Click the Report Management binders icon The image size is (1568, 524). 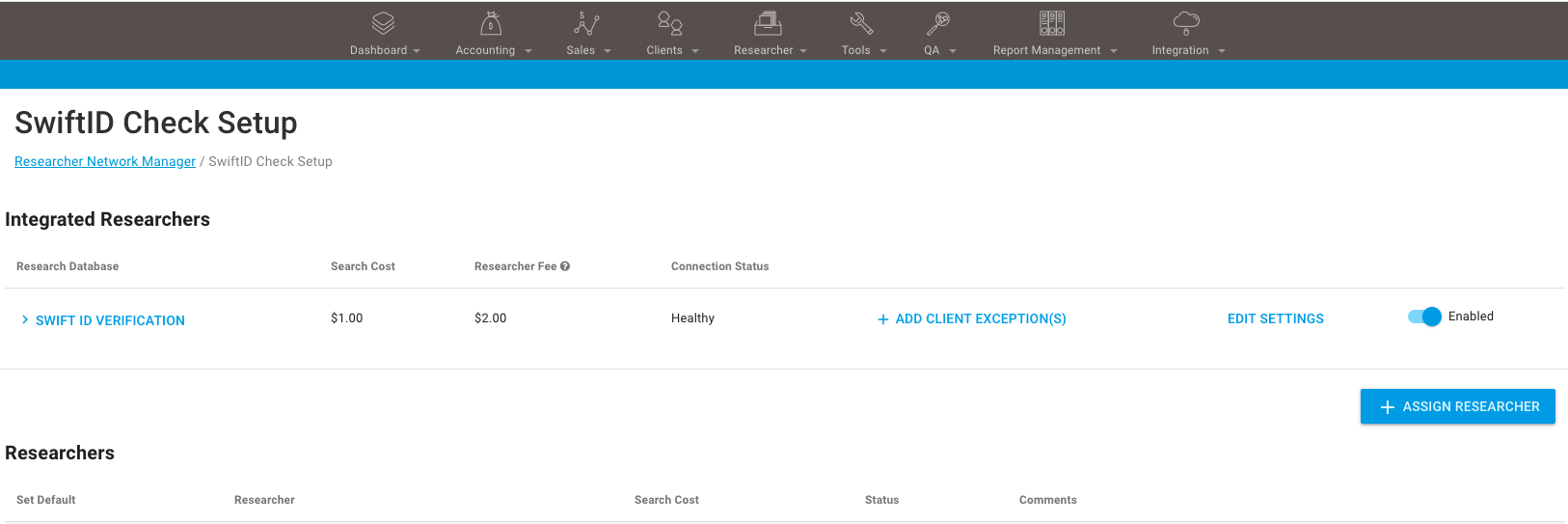(1052, 23)
